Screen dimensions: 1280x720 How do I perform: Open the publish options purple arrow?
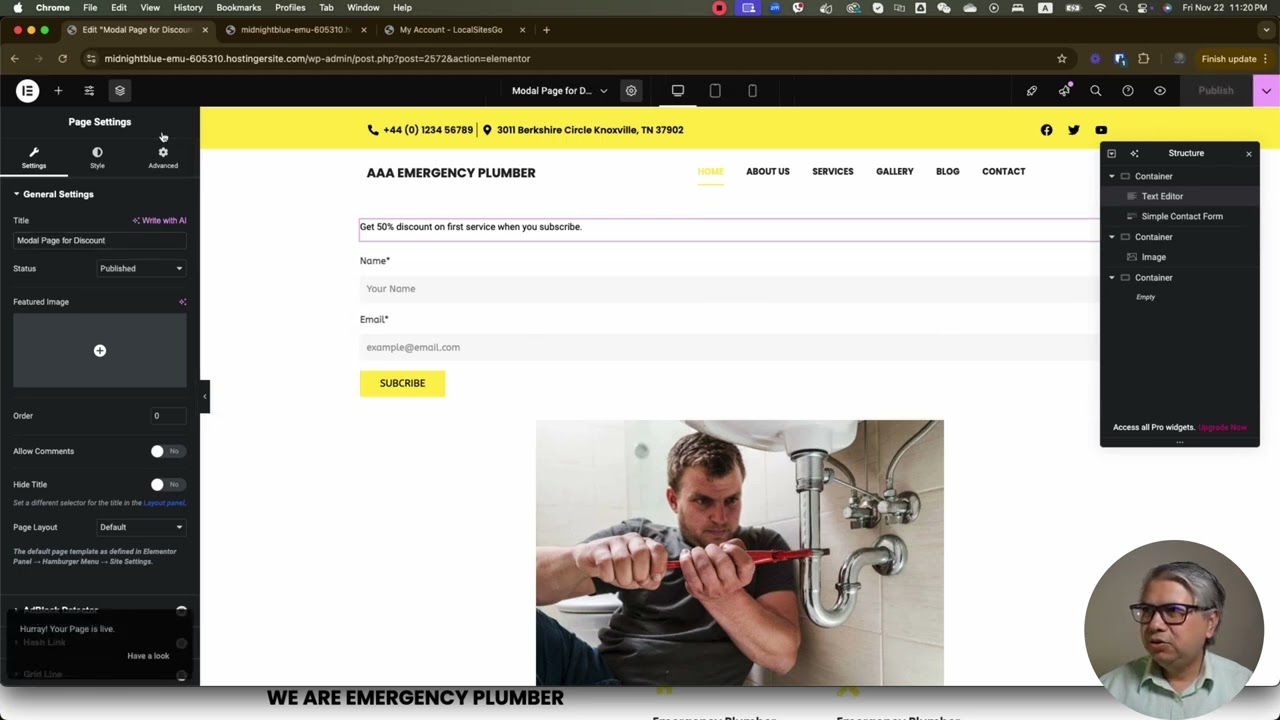[1266, 91]
